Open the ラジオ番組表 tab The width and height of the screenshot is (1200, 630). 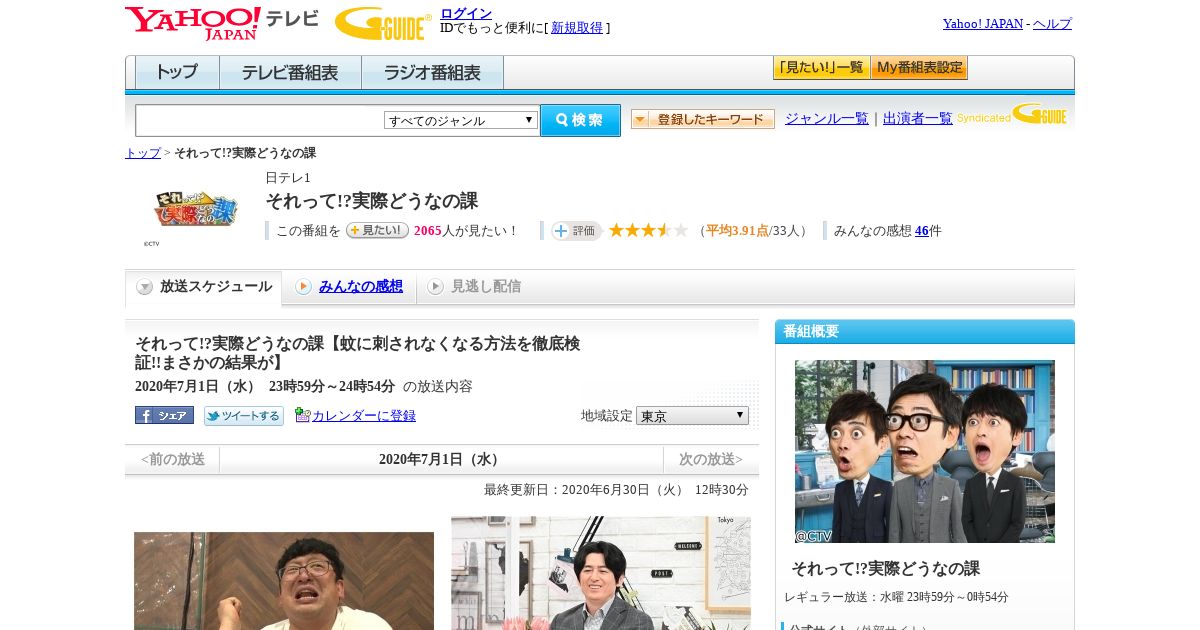(x=432, y=72)
